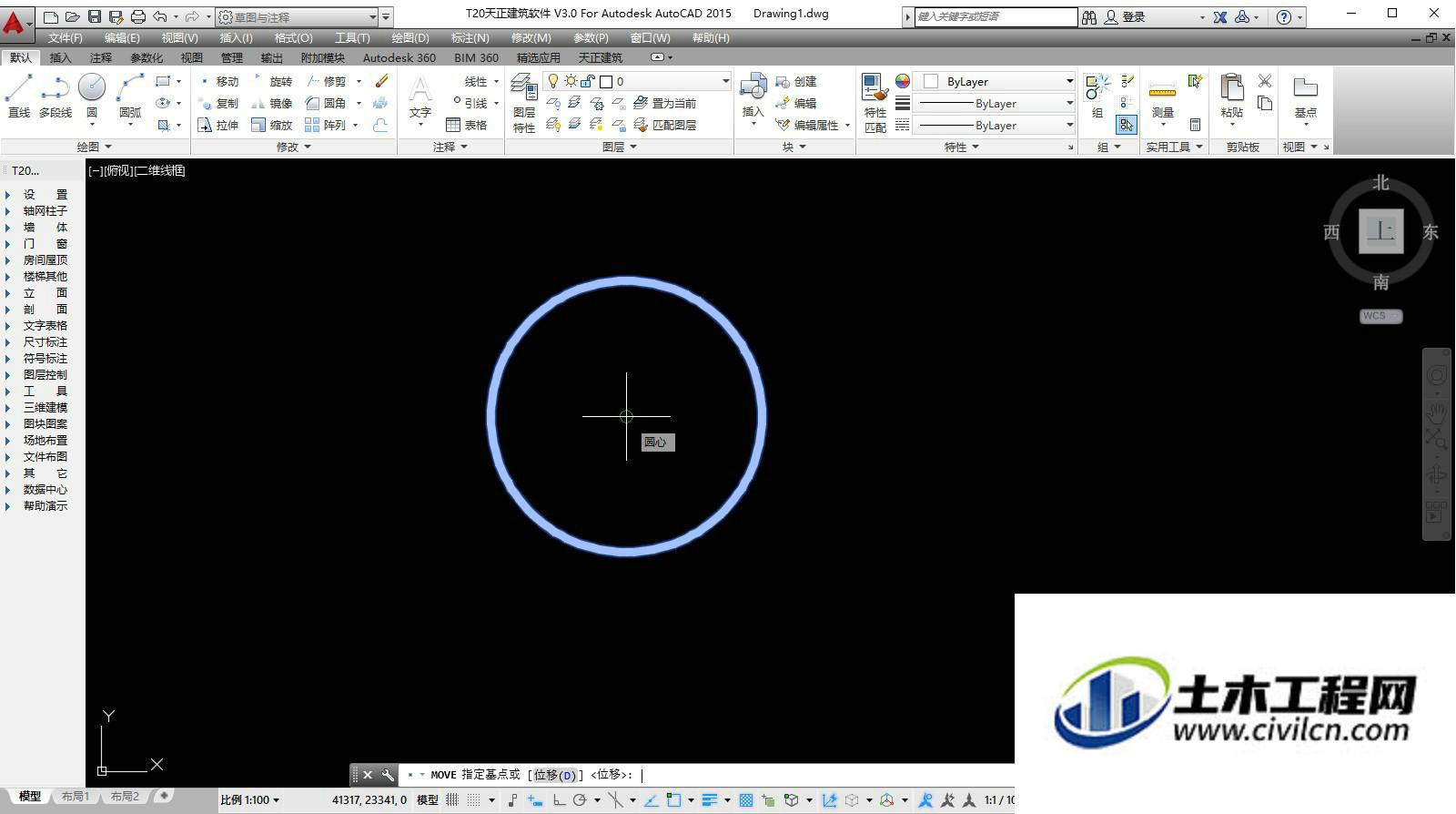Select the 直线 (Line) drawing tool
The width and height of the screenshot is (1456, 814).
(x=19, y=97)
